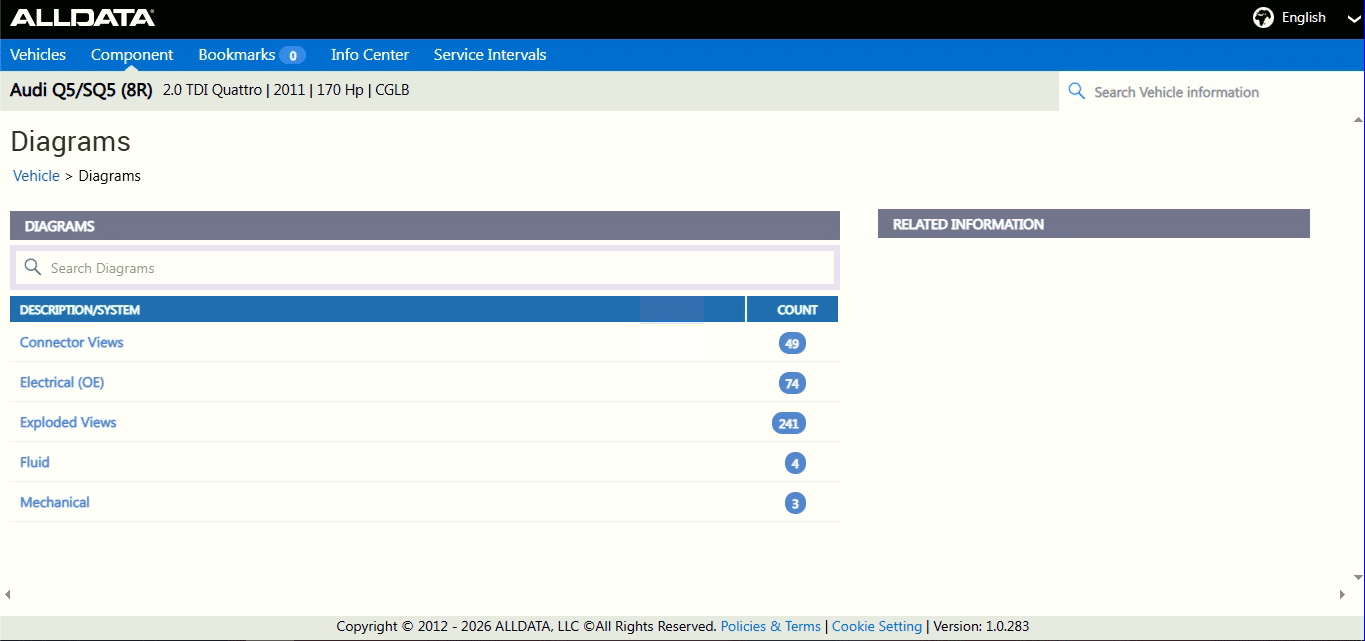The width and height of the screenshot is (1365, 641).
Task: Click the Search Vehicle information magnifier icon
Action: coord(1077,91)
